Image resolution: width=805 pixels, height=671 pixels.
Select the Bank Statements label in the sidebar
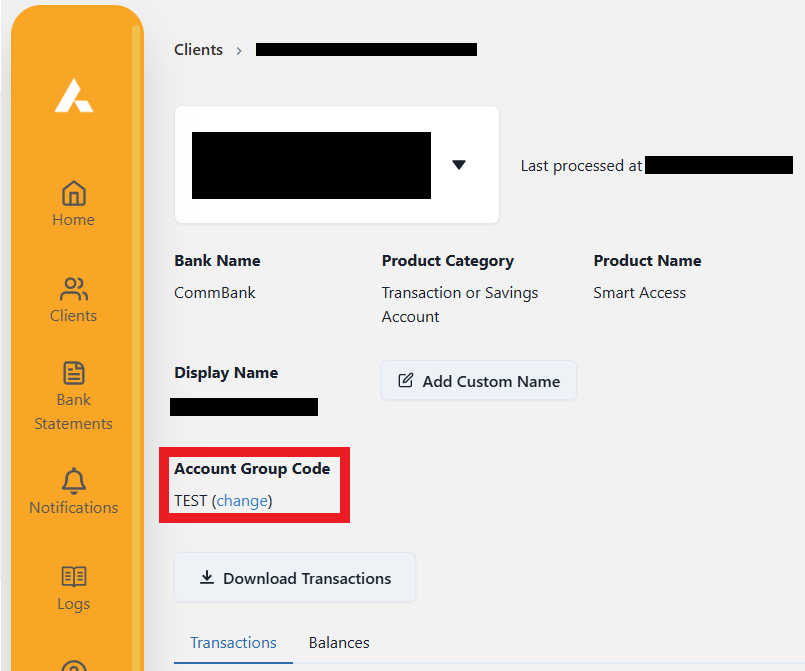tap(74, 411)
